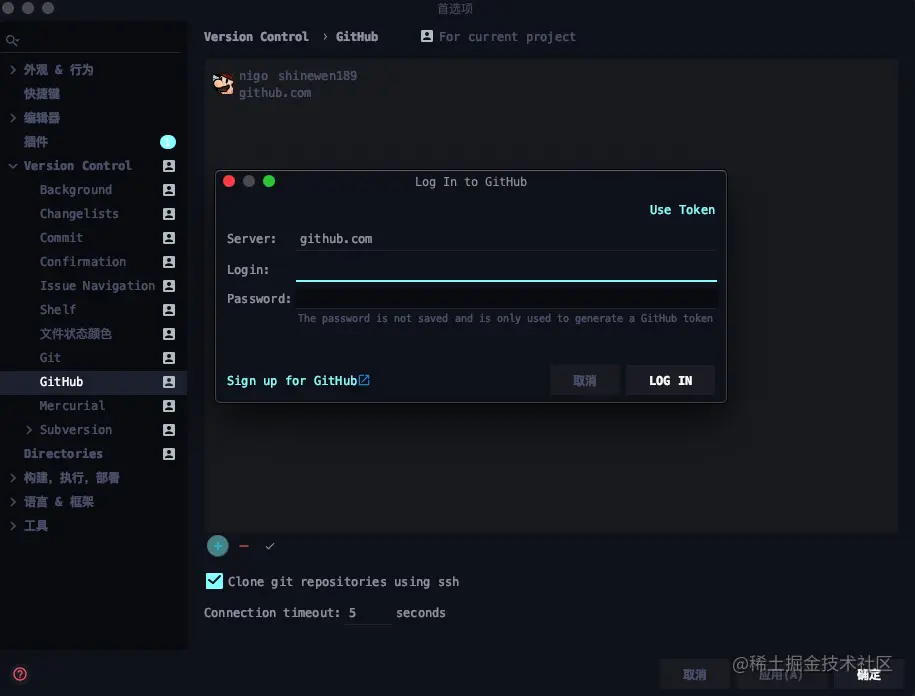
Task: Click the search icon in the settings sidebar
Action: (x=12, y=40)
